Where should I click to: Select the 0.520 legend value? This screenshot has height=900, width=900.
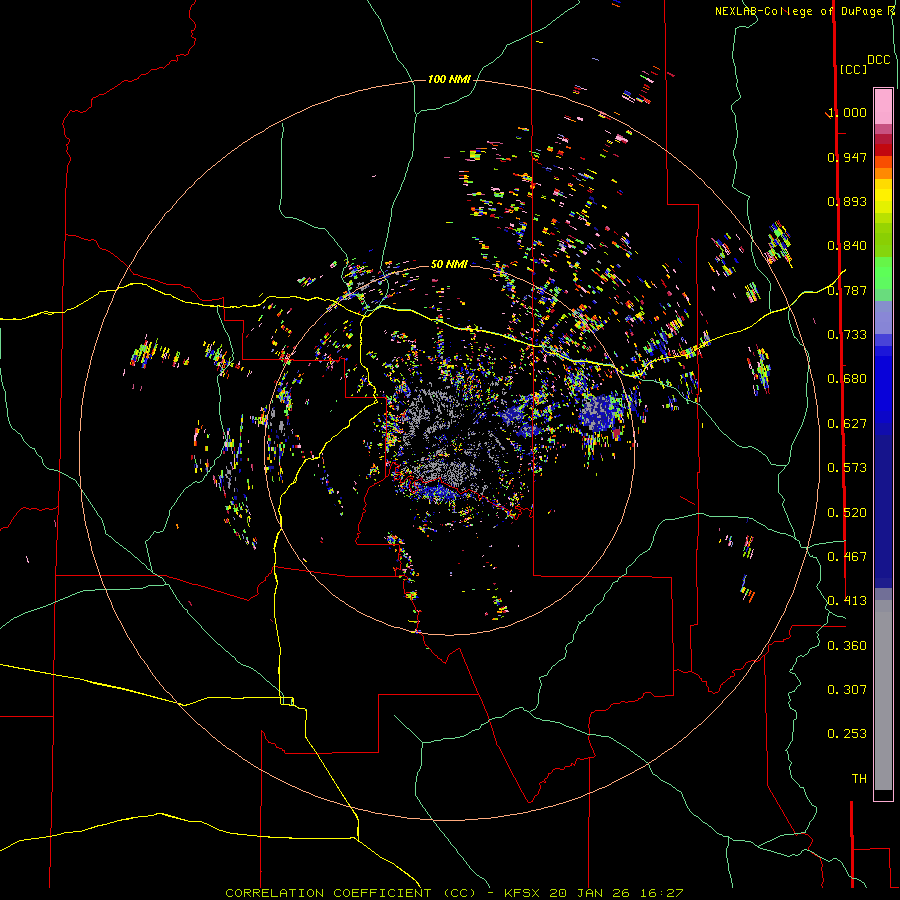pos(847,513)
